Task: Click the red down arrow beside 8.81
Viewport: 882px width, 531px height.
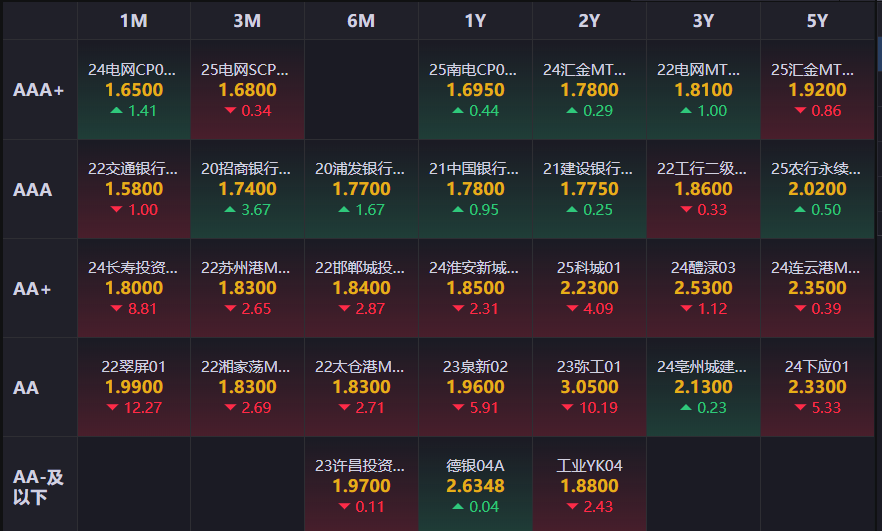Action: 117,309
